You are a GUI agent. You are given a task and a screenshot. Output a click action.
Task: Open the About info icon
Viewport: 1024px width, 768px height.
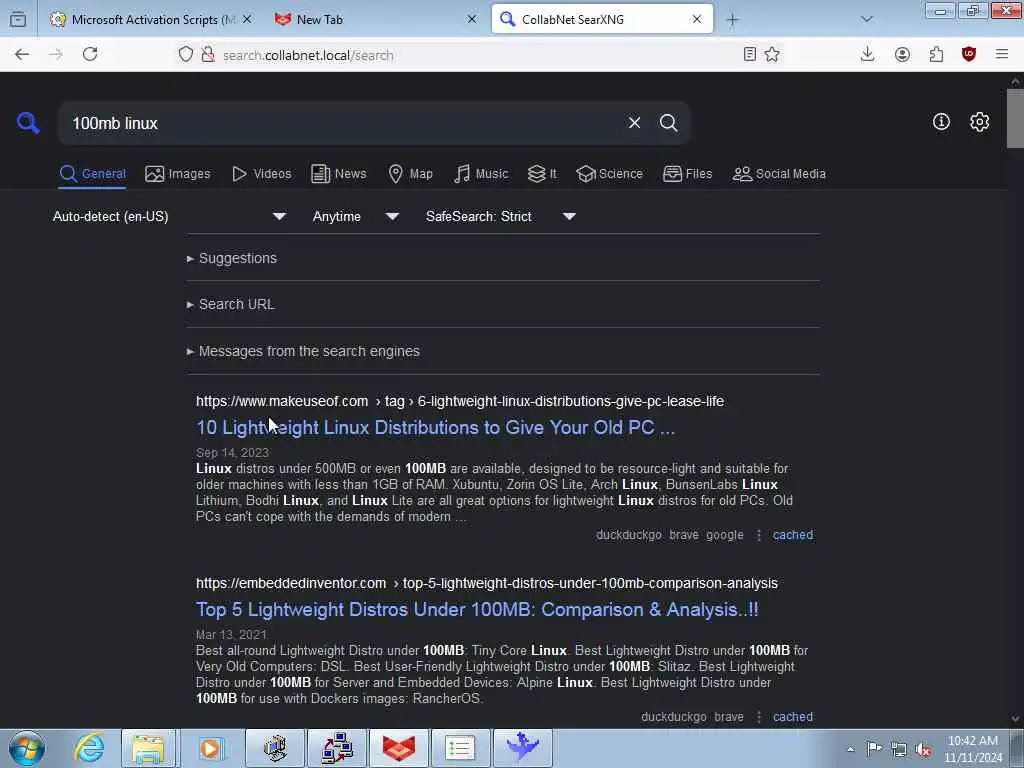click(941, 121)
